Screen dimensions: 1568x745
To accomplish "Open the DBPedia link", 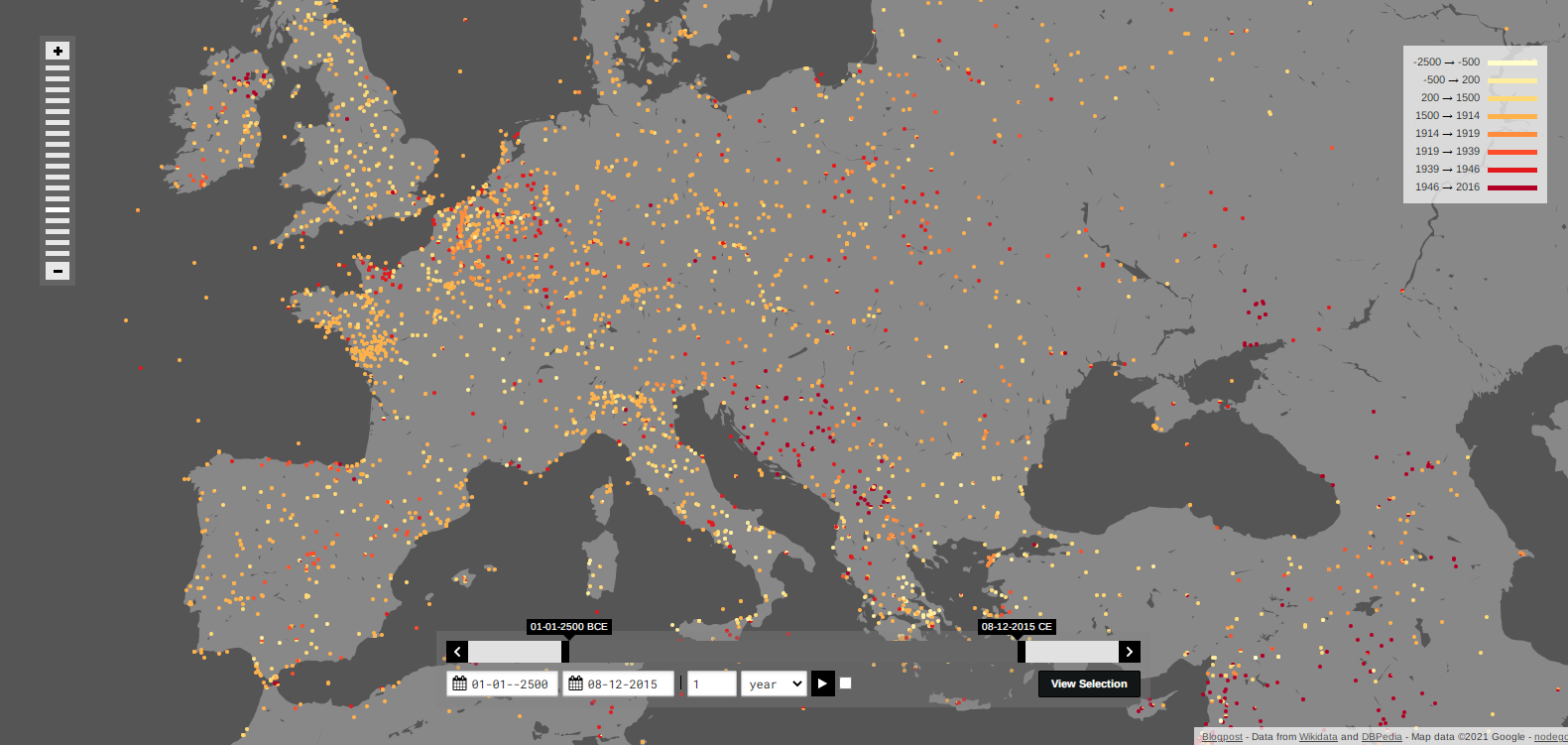I will coord(1382,736).
